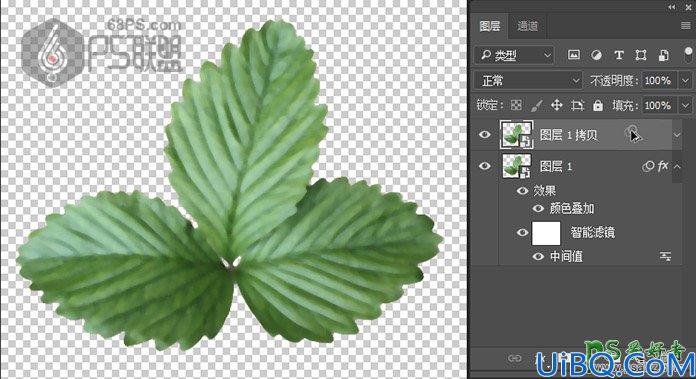The height and width of the screenshot is (379, 696).
Task: Open the 中间值 filter entry
Action: (x=566, y=257)
